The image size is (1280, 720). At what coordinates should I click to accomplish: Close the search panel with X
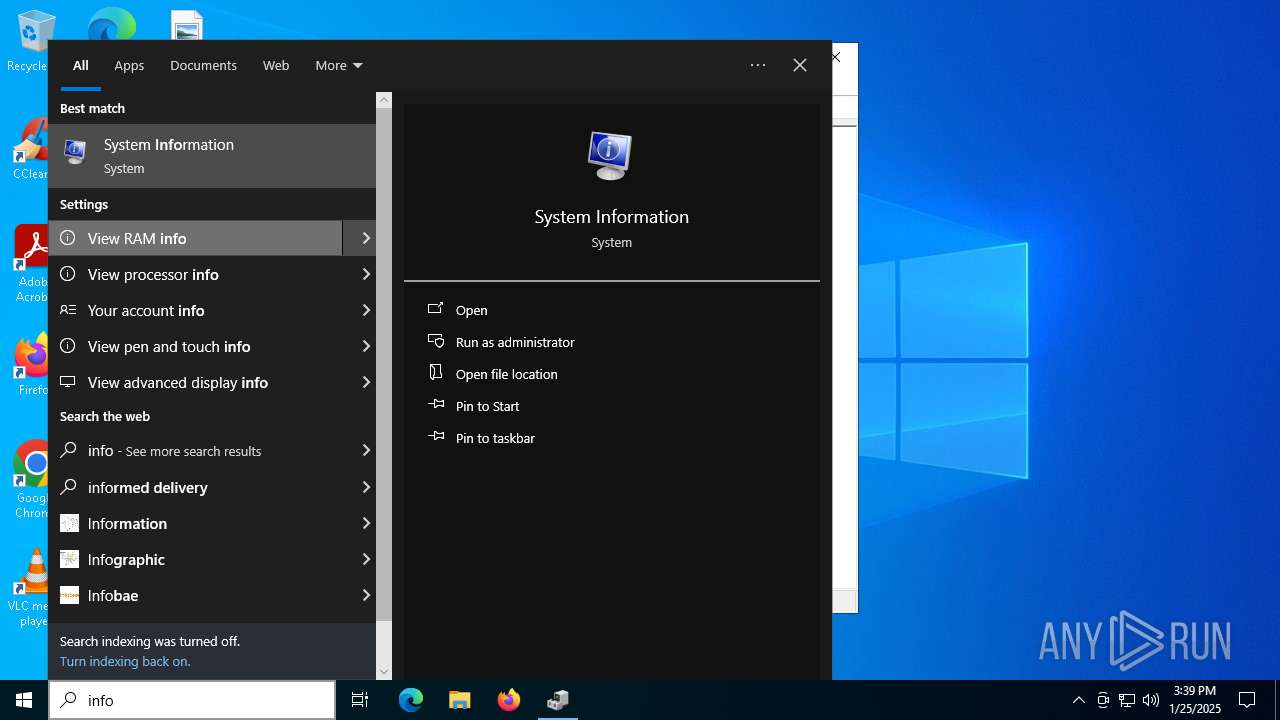[x=800, y=65]
